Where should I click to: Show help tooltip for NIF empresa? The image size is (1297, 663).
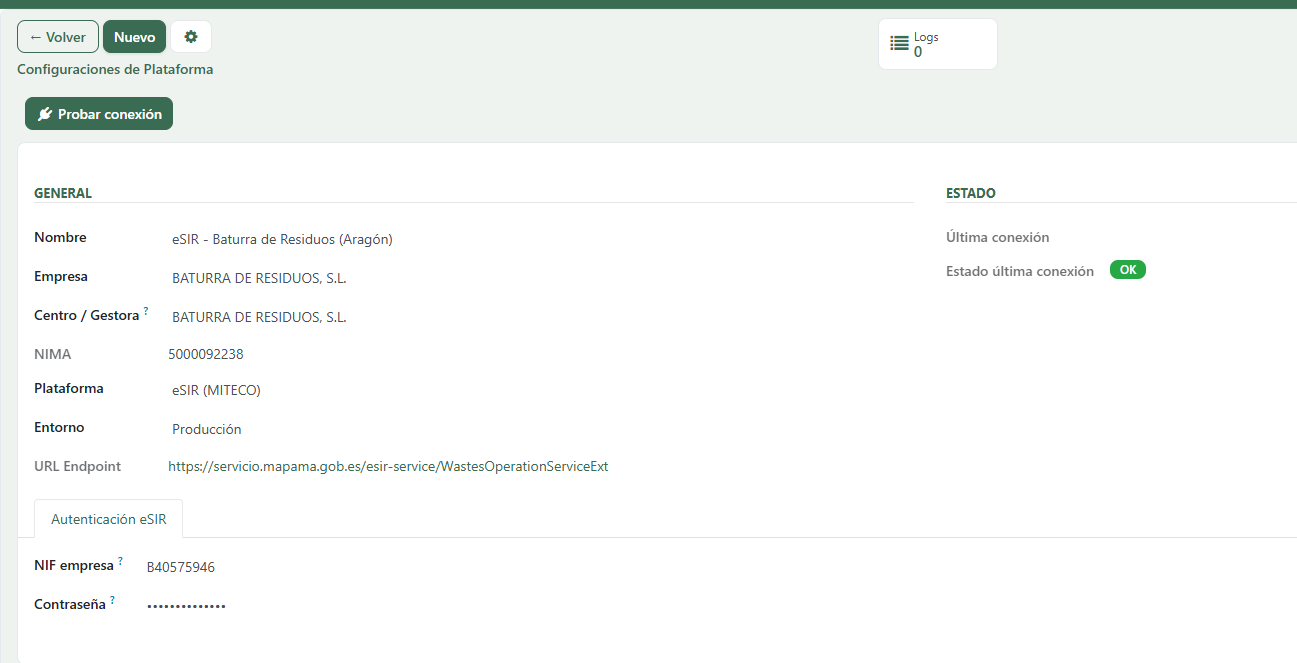click(121, 561)
